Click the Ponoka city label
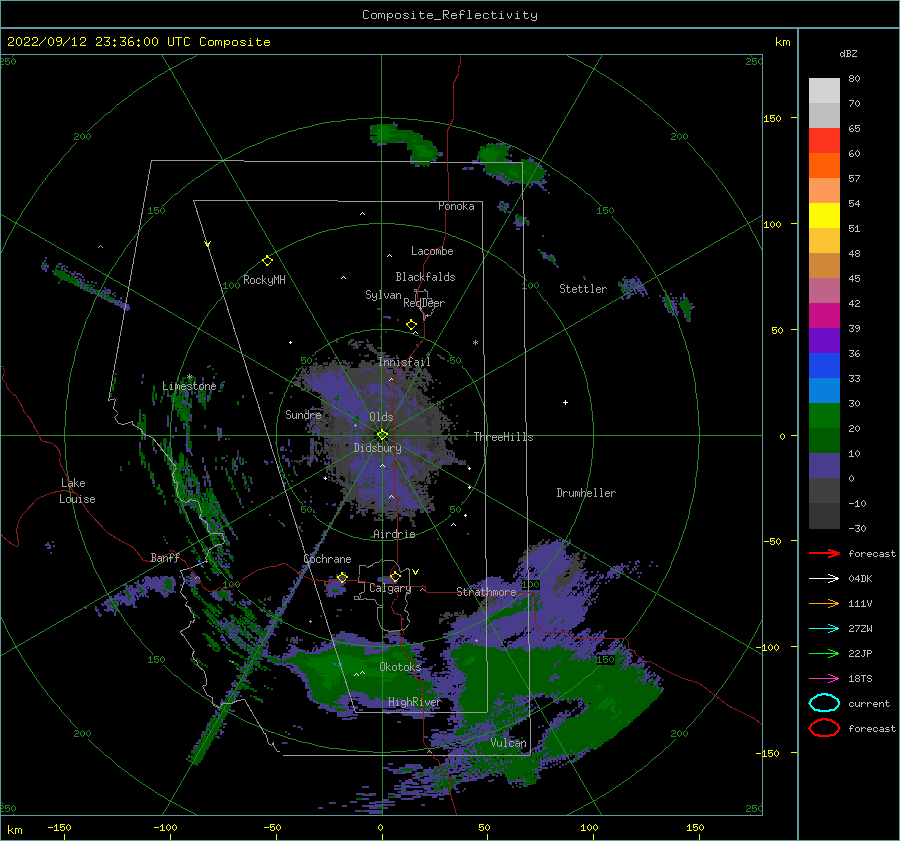The height and width of the screenshot is (841, 900). coord(456,206)
